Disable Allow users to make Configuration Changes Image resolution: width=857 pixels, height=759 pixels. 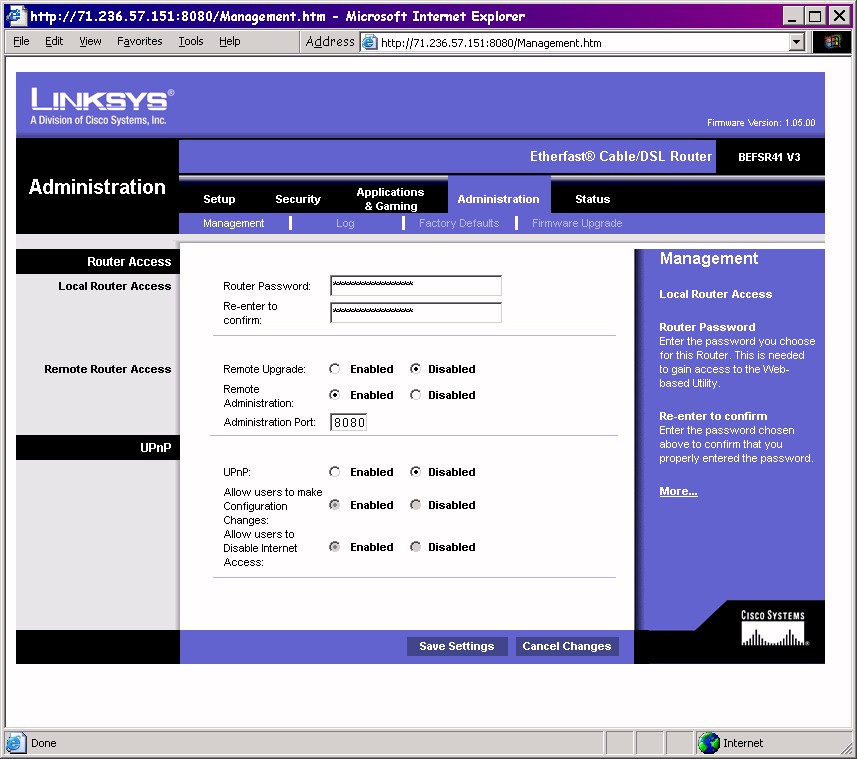(x=415, y=505)
